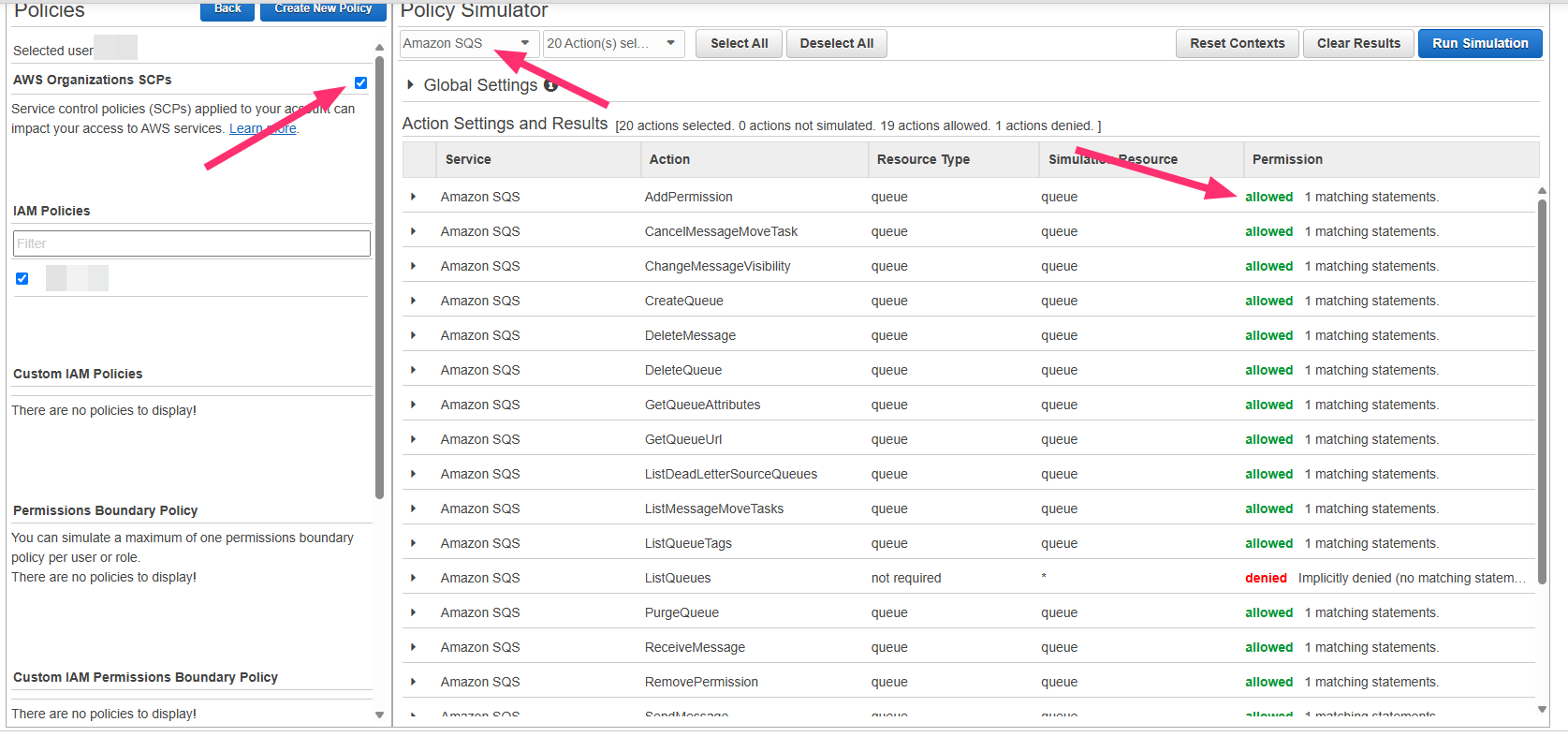Expand the ReceiveMessage result row
Image resolution: width=1568 pixels, height=737 pixels.
pyautogui.click(x=413, y=647)
